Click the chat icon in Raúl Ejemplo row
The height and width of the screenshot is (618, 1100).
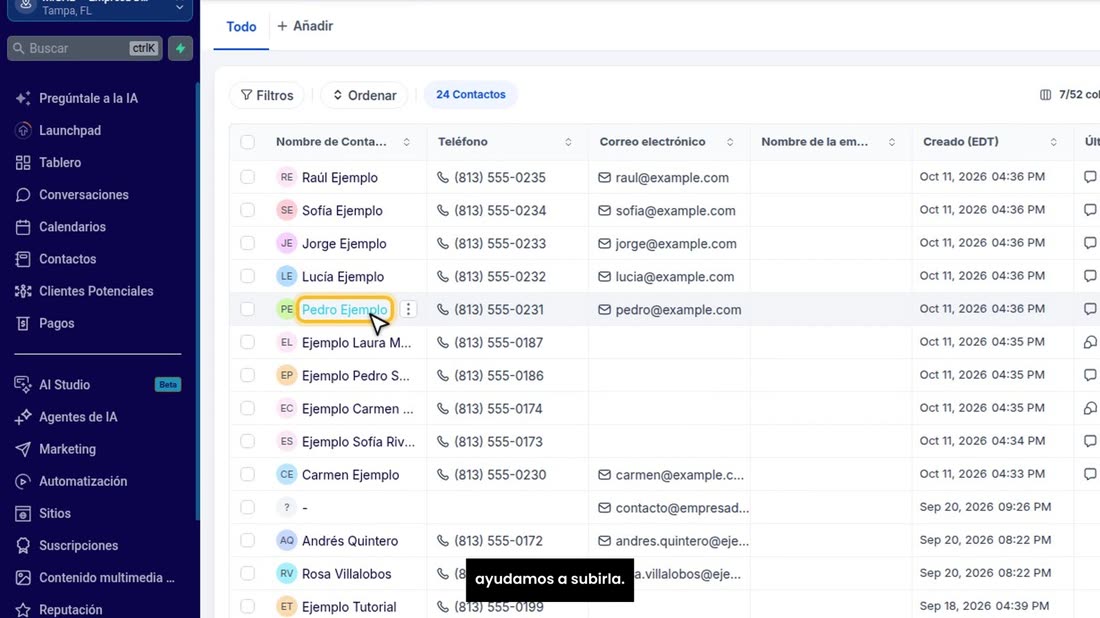pos(1089,177)
